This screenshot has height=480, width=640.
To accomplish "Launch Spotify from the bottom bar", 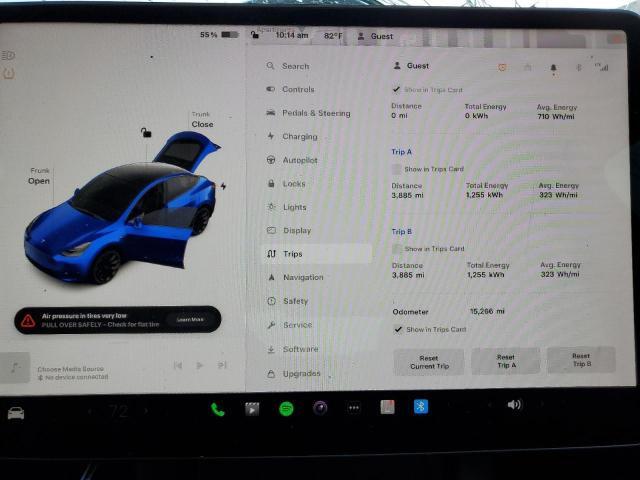I will point(286,409).
